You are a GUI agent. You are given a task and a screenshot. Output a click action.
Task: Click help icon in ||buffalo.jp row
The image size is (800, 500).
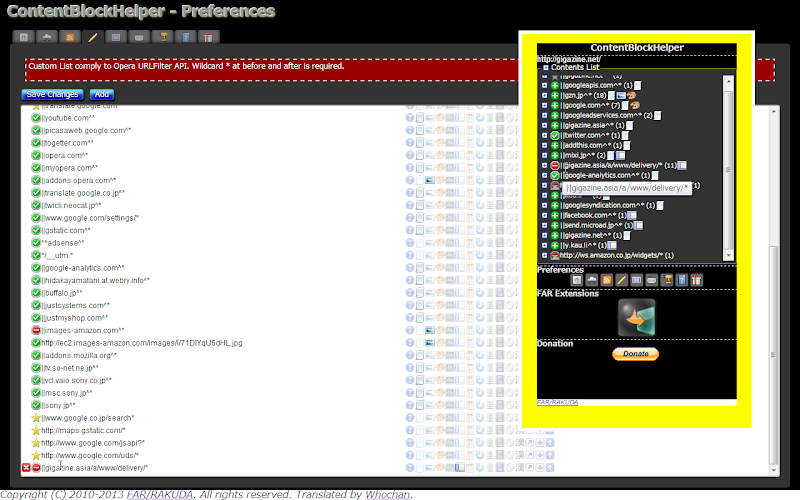coord(410,293)
